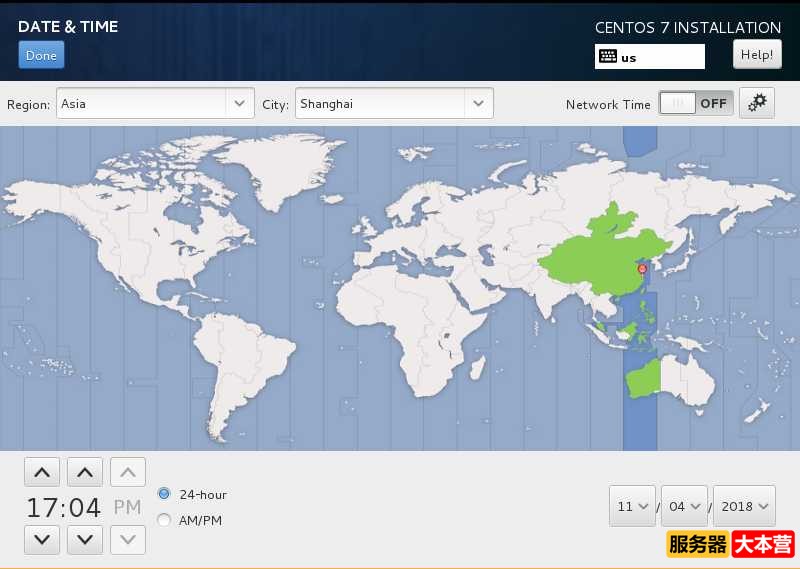Image resolution: width=800 pixels, height=569 pixels.
Task: Click the Network Time settings gear icon
Action: click(x=757, y=103)
